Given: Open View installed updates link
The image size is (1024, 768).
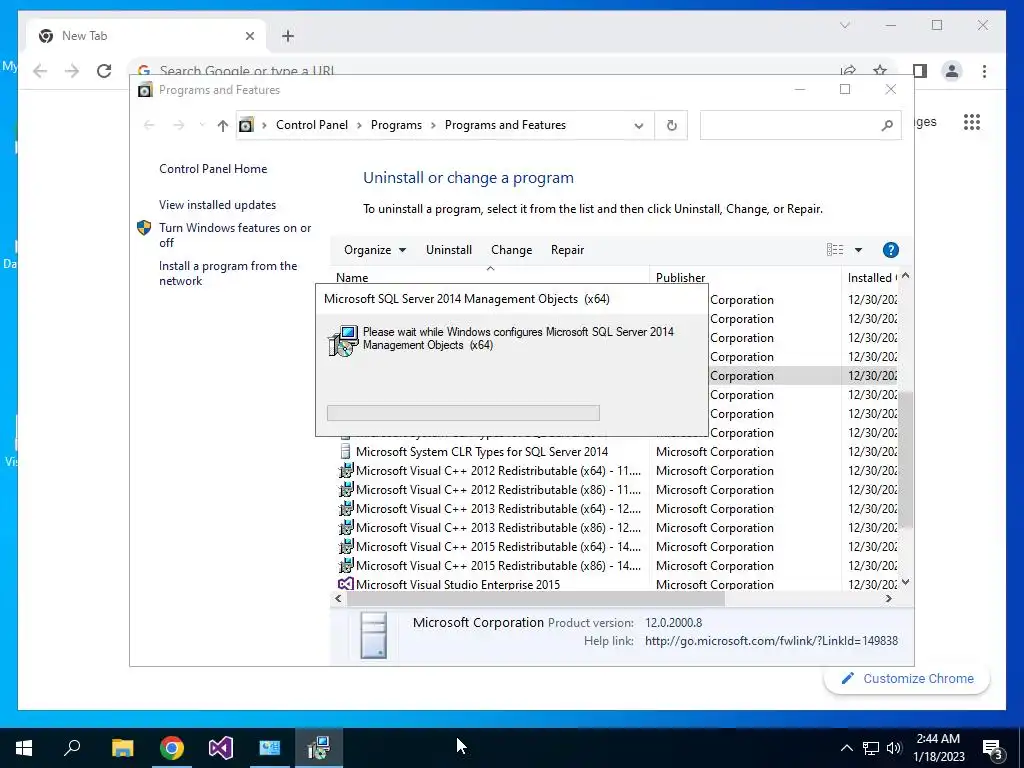Looking at the screenshot, I should pos(217,204).
